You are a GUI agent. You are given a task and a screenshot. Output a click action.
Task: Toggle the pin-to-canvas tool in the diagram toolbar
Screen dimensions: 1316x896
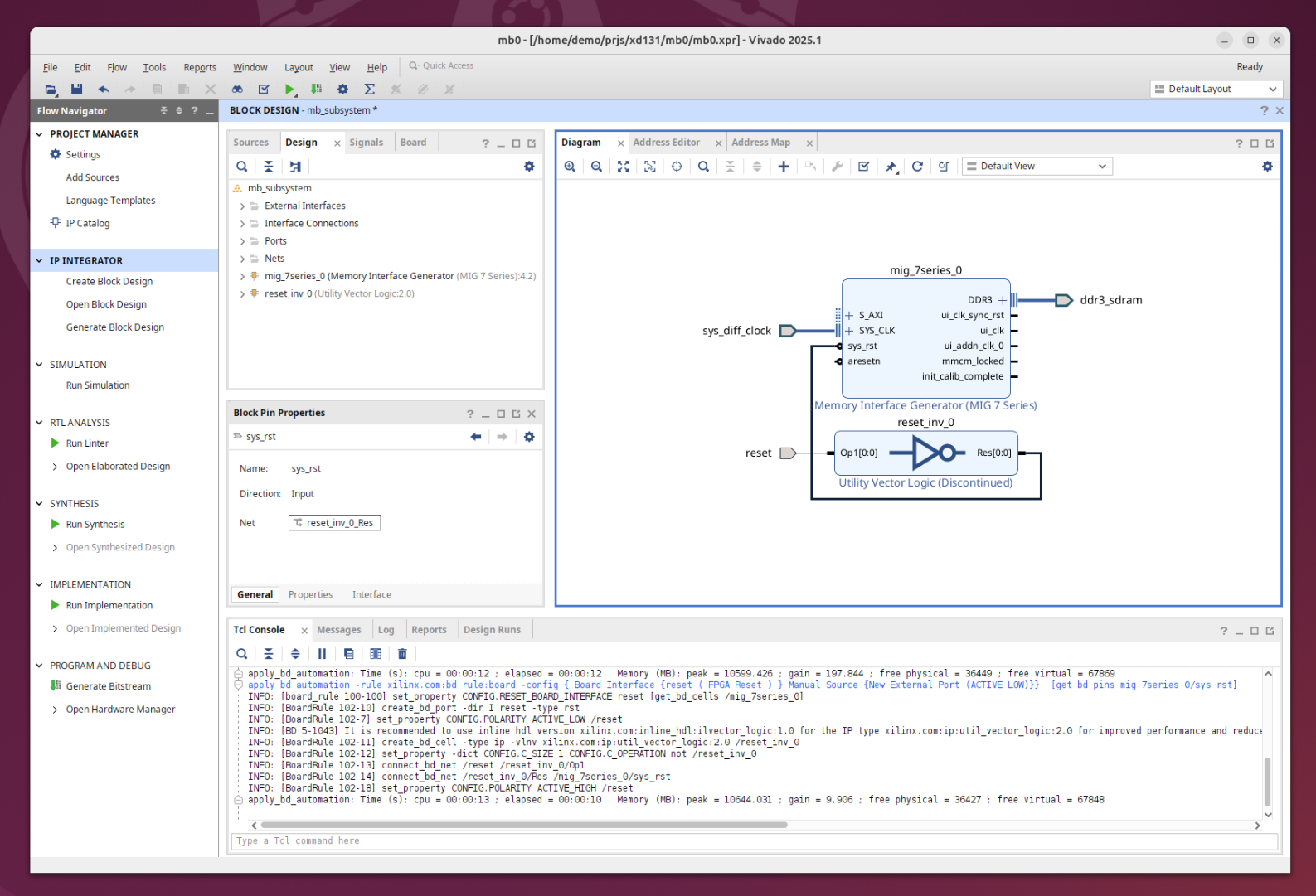pos(891,167)
